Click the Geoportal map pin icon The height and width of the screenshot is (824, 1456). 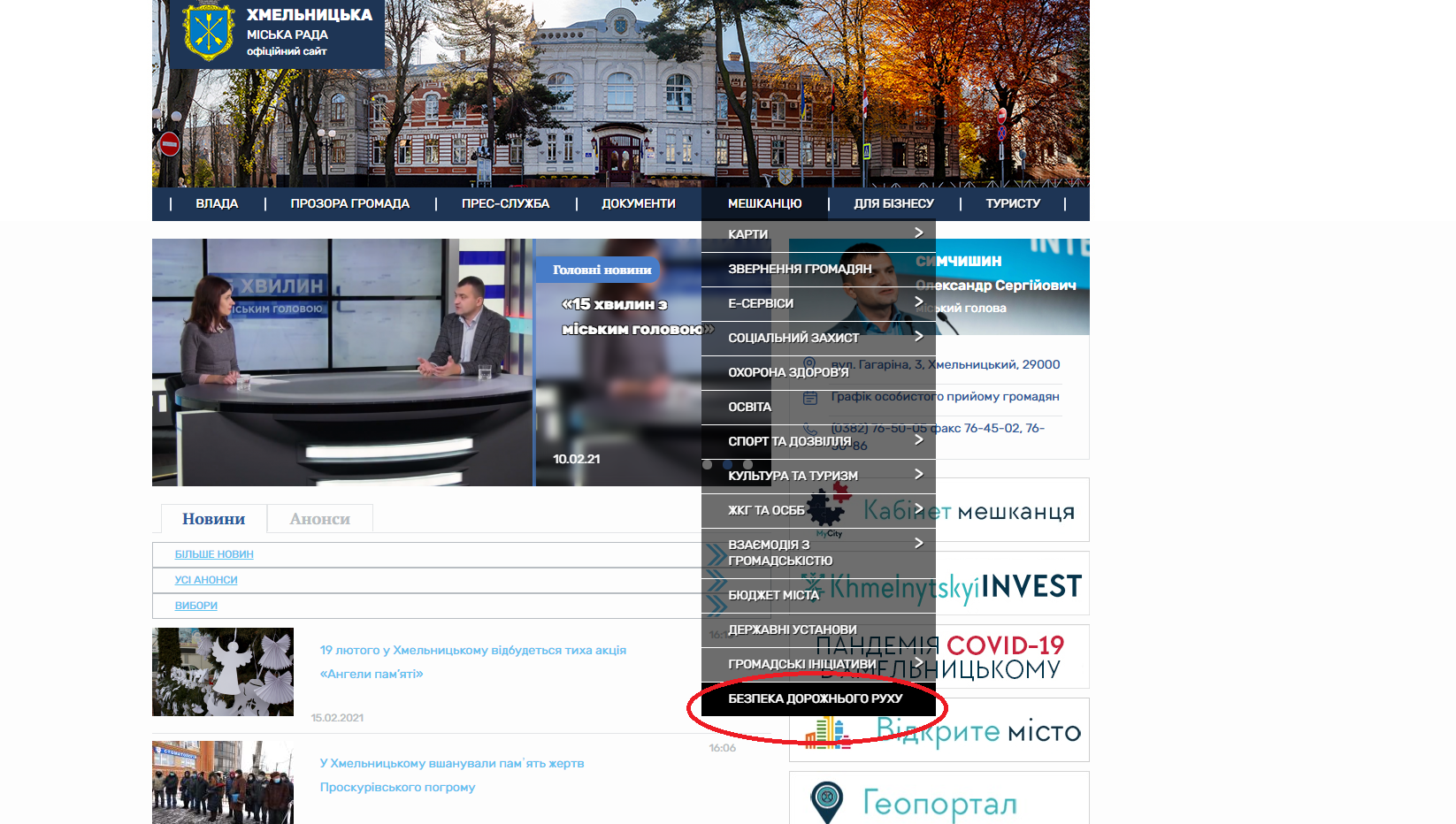pos(826,801)
